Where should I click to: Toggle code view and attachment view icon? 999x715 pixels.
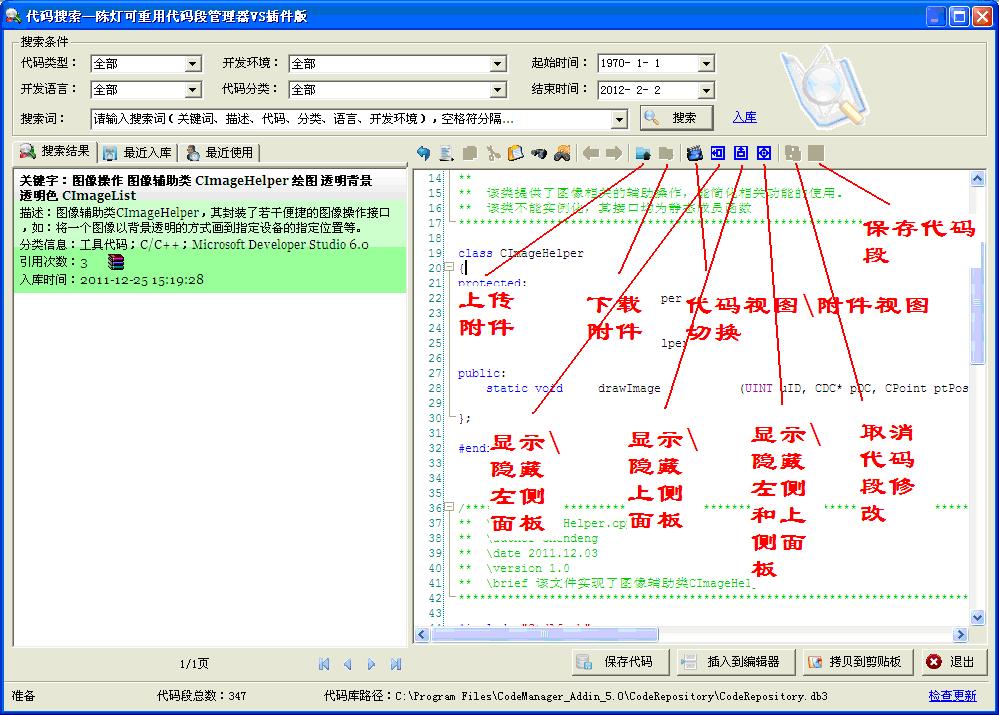pos(694,153)
